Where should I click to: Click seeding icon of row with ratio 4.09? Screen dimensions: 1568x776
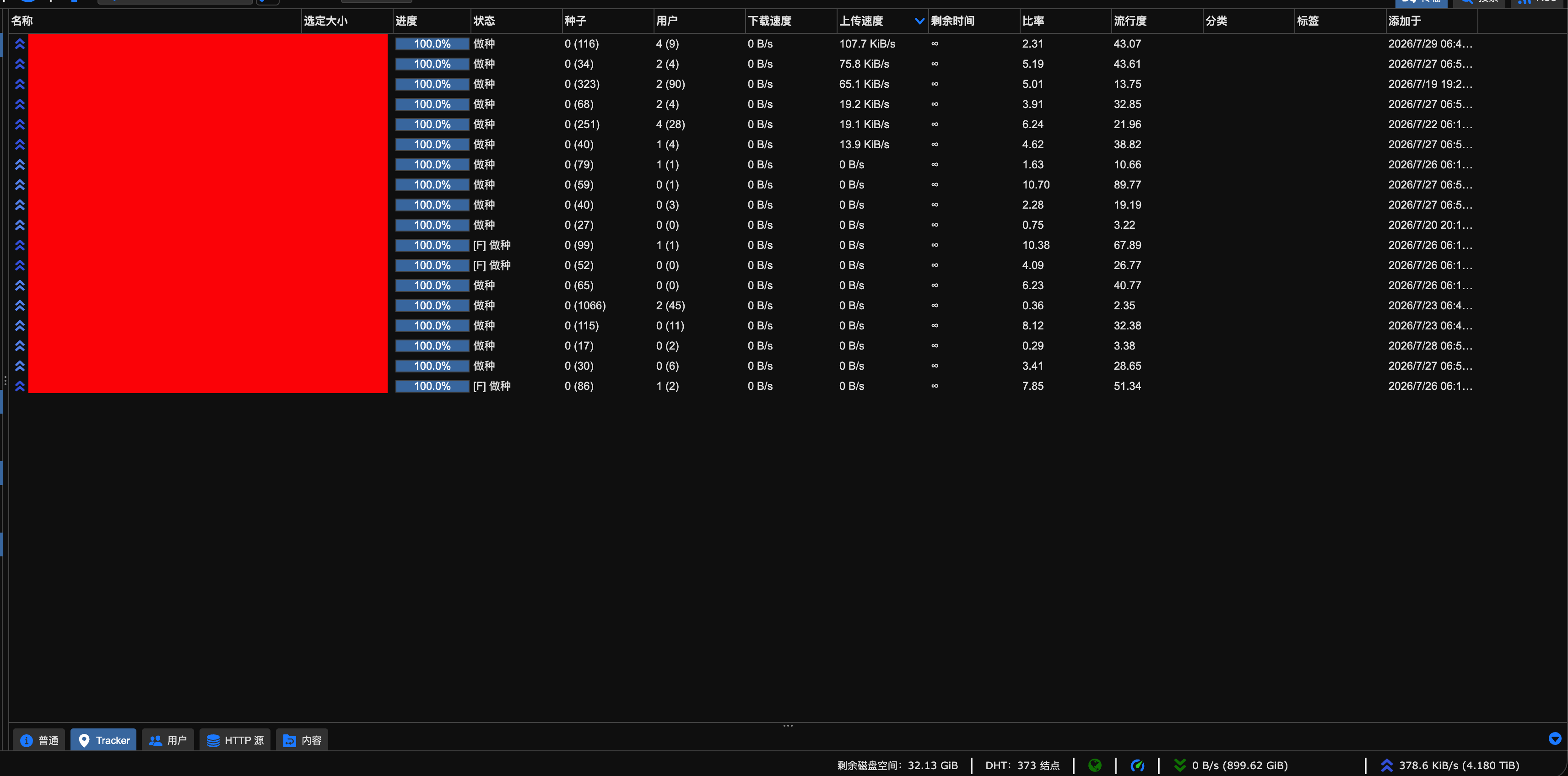20,265
